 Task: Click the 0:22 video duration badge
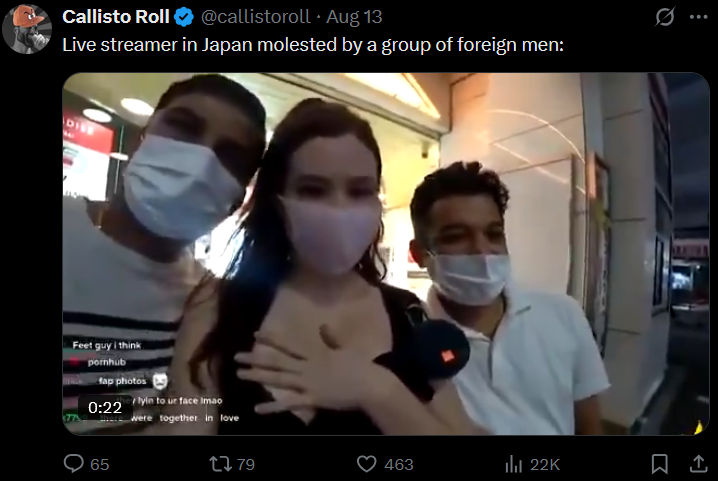coord(105,407)
